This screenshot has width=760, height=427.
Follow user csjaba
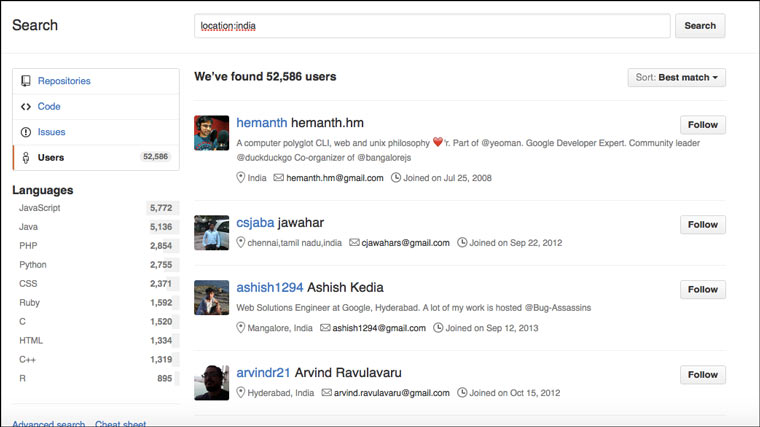(703, 225)
